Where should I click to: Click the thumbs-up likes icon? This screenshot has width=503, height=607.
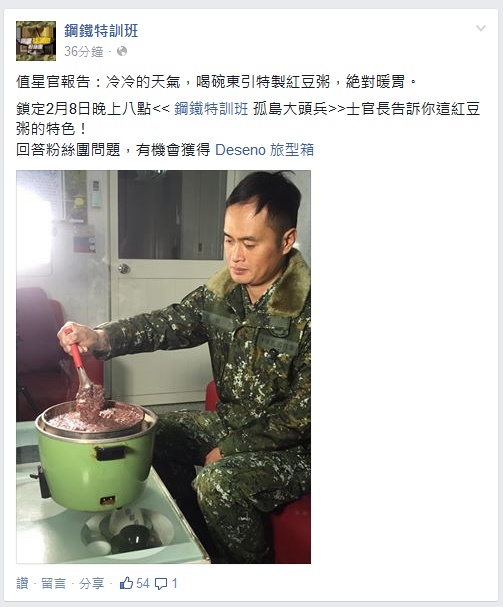pyautogui.click(x=126, y=583)
